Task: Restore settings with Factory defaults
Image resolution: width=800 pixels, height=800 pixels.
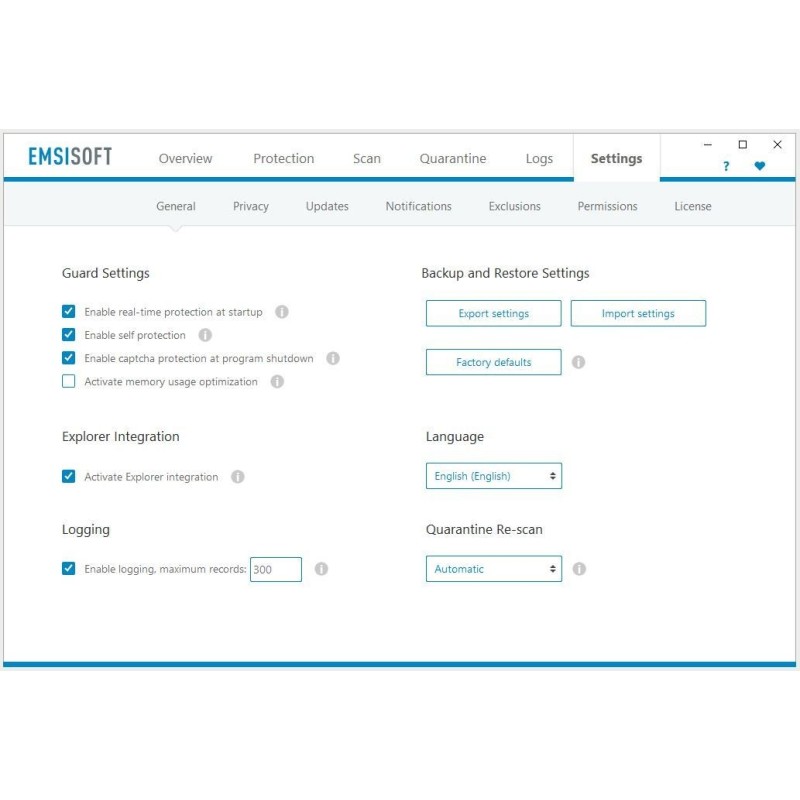Action: pyautogui.click(x=493, y=362)
